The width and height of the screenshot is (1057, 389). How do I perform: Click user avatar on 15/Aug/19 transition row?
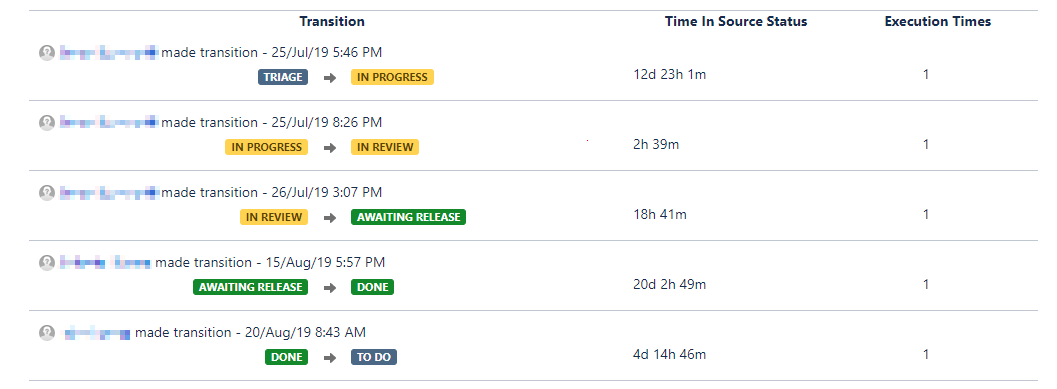47,263
